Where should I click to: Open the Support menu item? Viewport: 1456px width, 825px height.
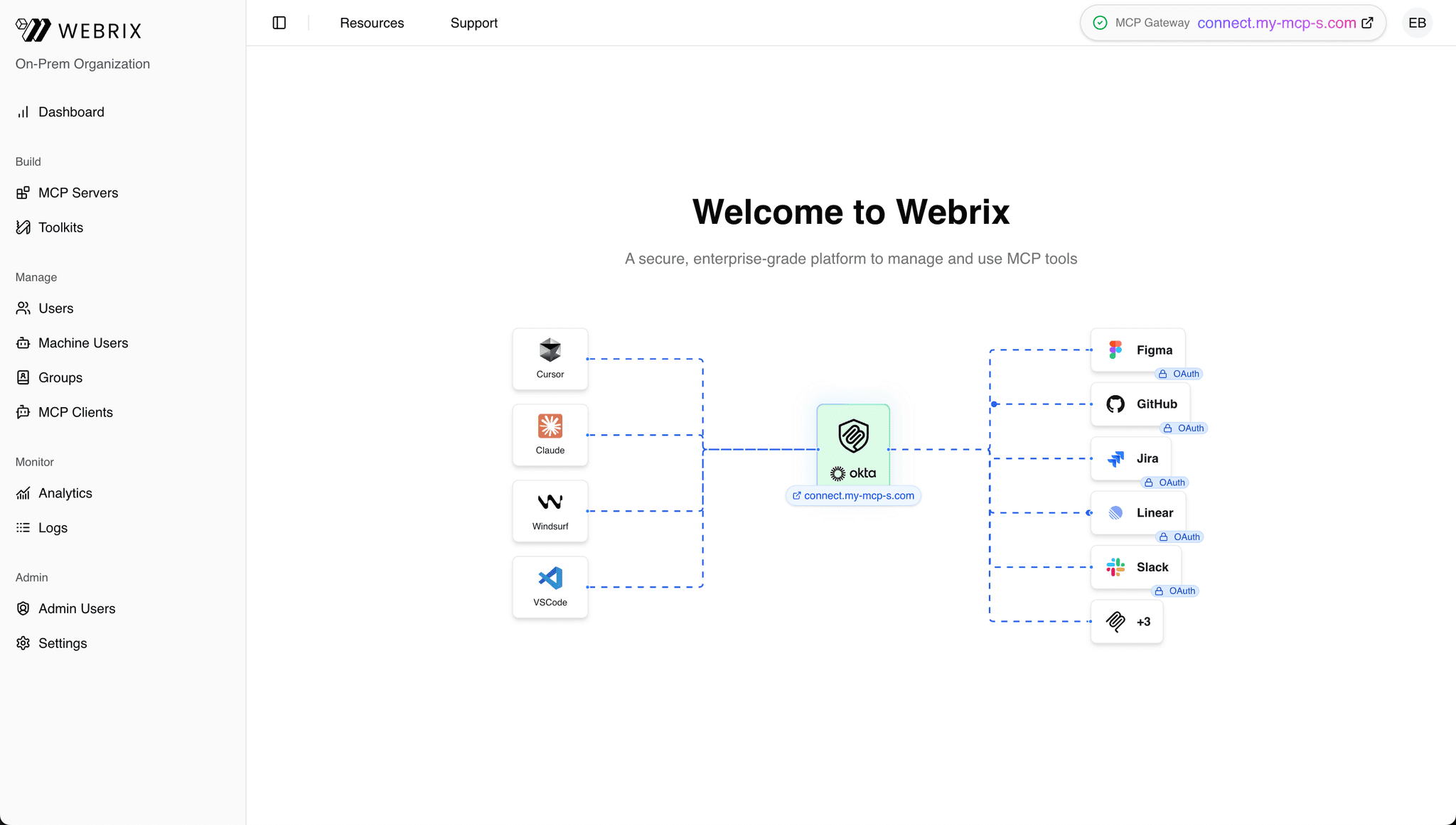473,23
